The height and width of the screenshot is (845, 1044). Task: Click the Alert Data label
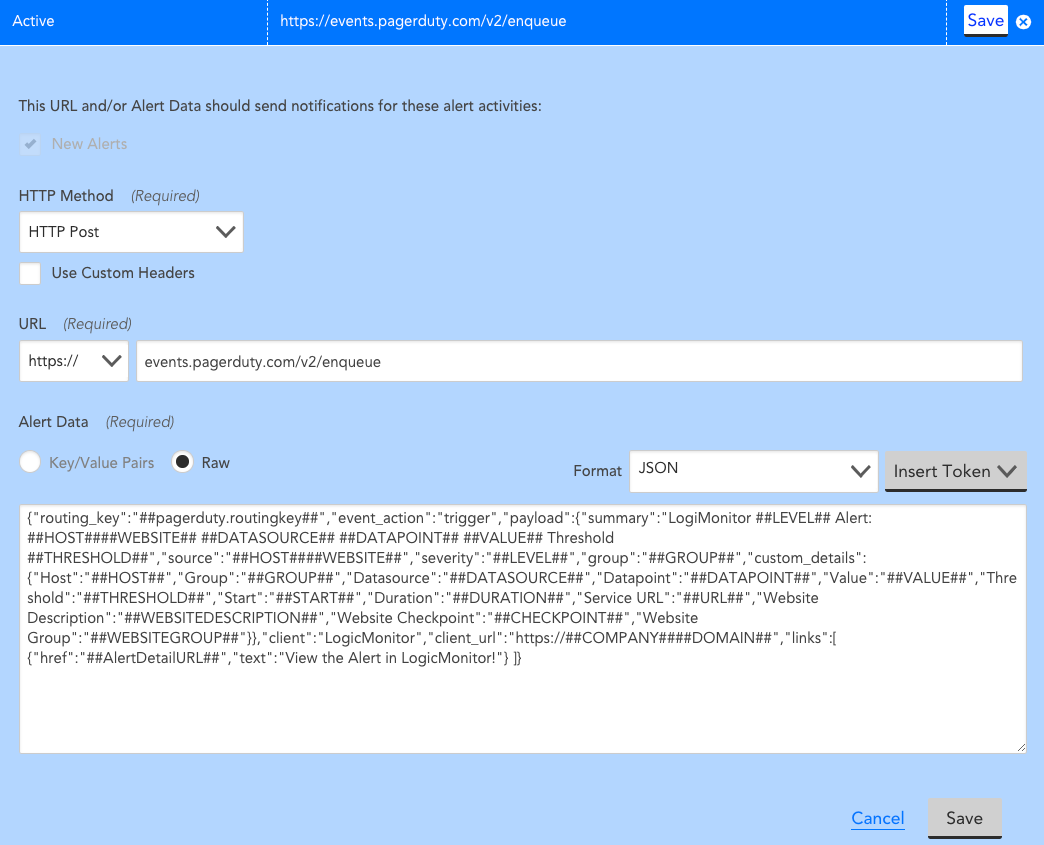pyautogui.click(x=53, y=422)
